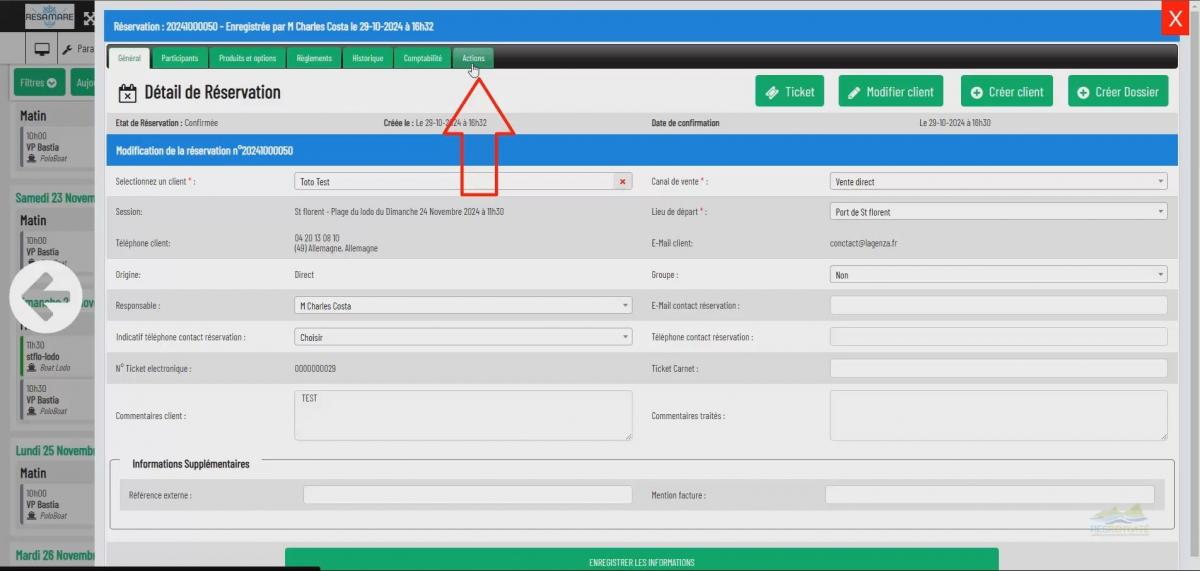1200x571 pixels.
Task: Click the Ticket button
Action: coord(790,92)
